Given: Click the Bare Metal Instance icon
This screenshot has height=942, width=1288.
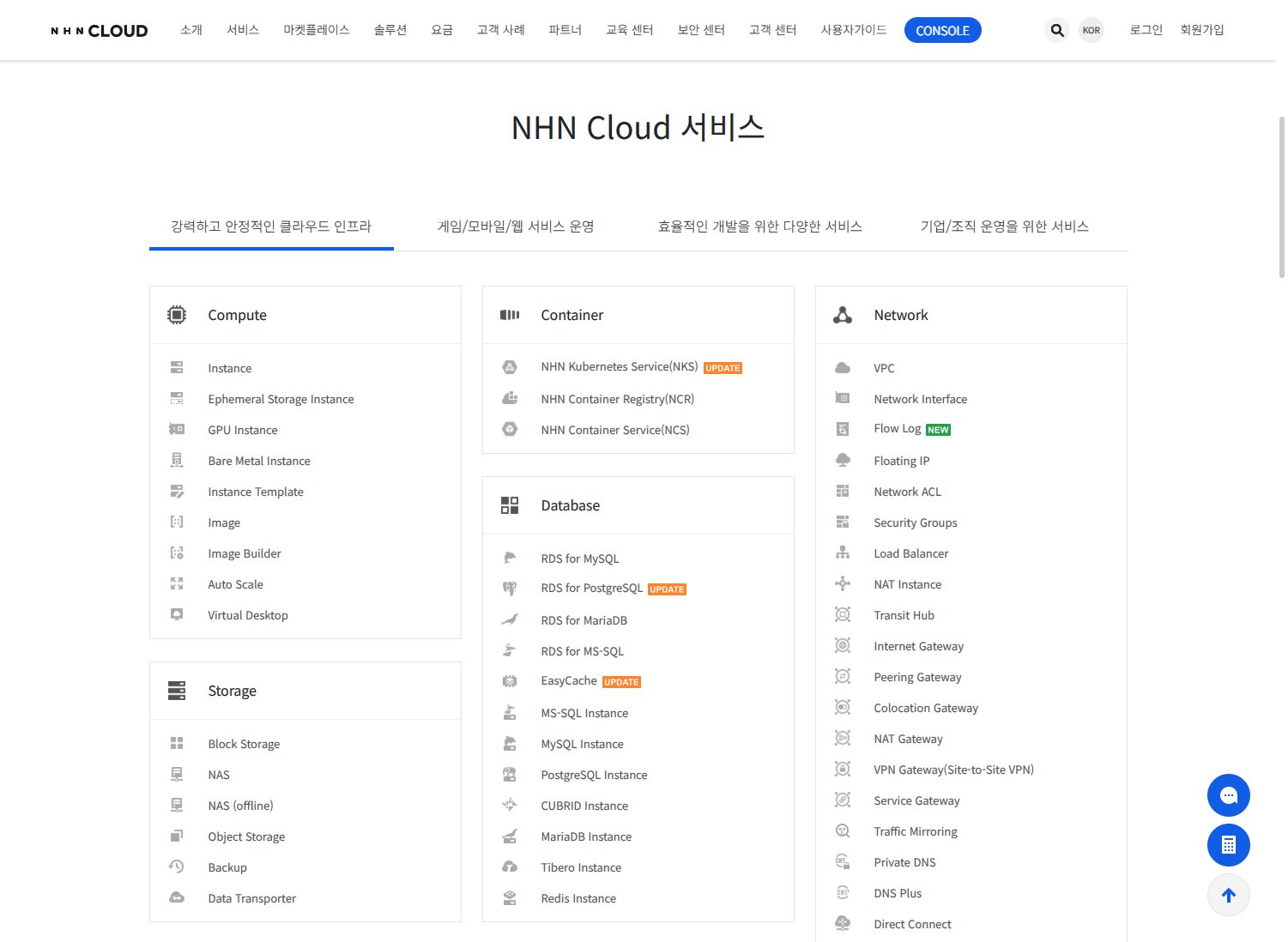Looking at the screenshot, I should click(177, 460).
